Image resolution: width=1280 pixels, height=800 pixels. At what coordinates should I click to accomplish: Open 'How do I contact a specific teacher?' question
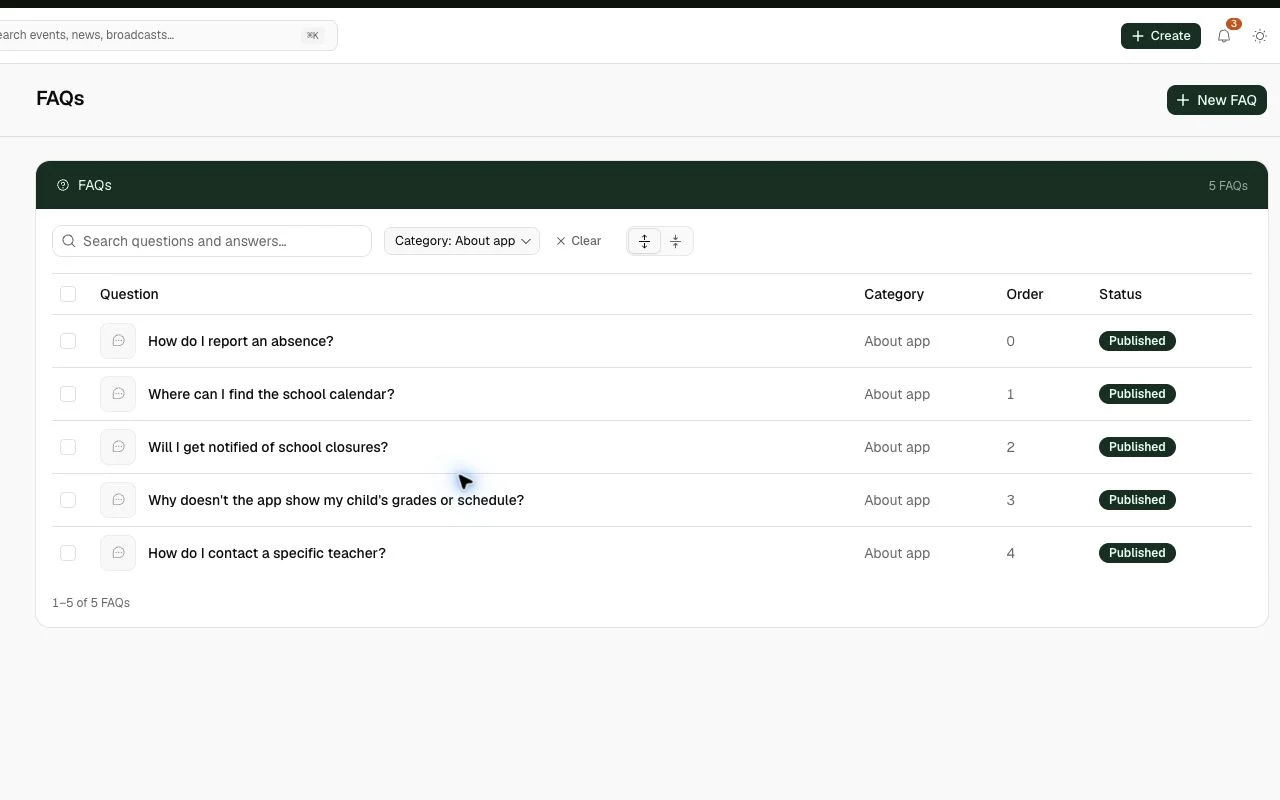[x=267, y=553]
